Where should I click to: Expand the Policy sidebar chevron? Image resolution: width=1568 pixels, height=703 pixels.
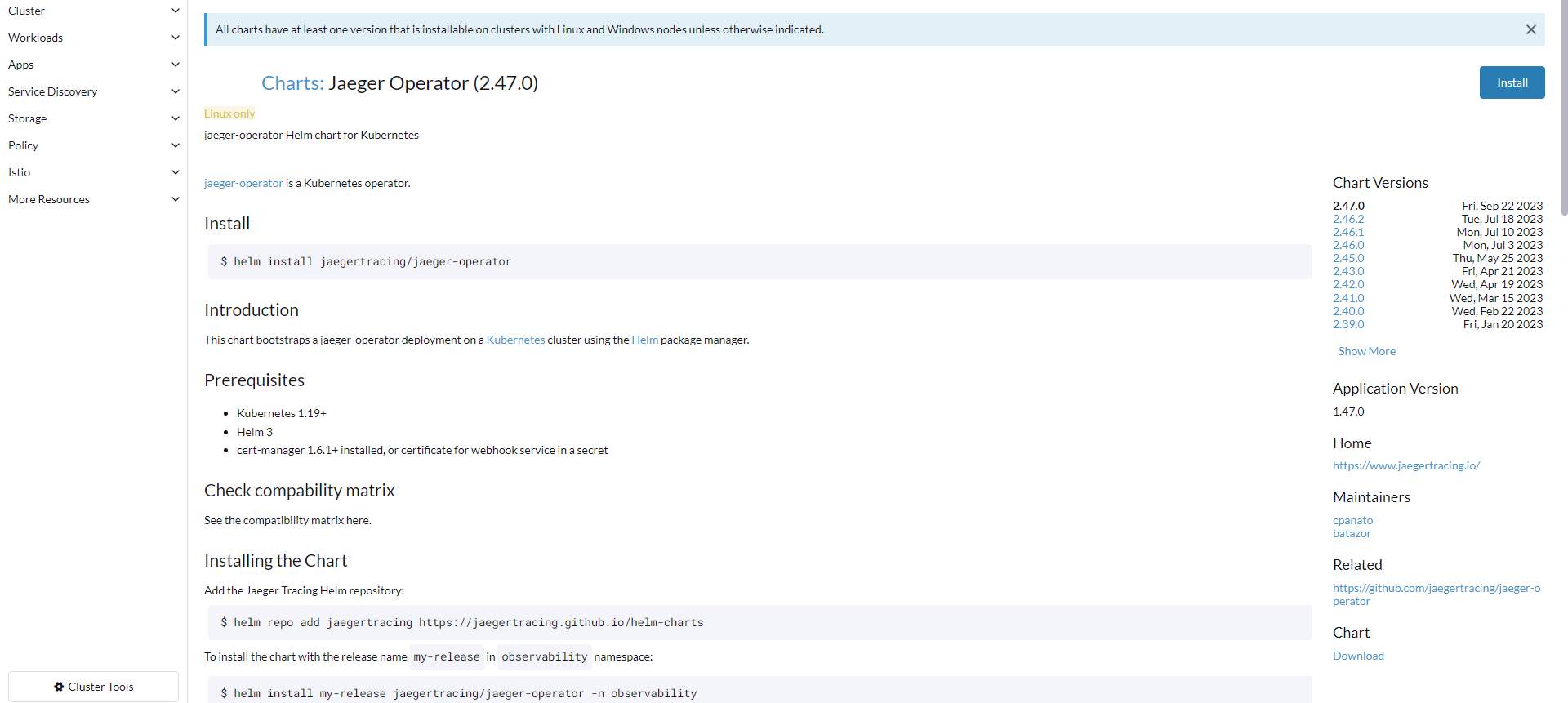(x=175, y=145)
